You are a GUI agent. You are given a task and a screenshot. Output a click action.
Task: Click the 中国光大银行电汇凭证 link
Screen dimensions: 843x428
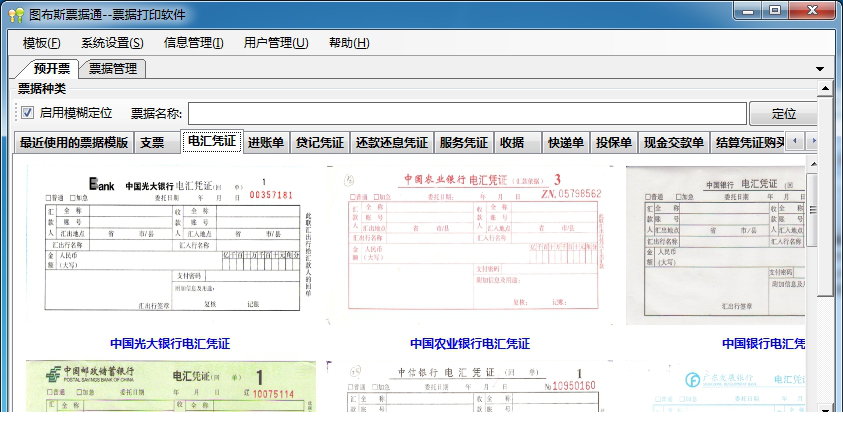[x=170, y=343]
